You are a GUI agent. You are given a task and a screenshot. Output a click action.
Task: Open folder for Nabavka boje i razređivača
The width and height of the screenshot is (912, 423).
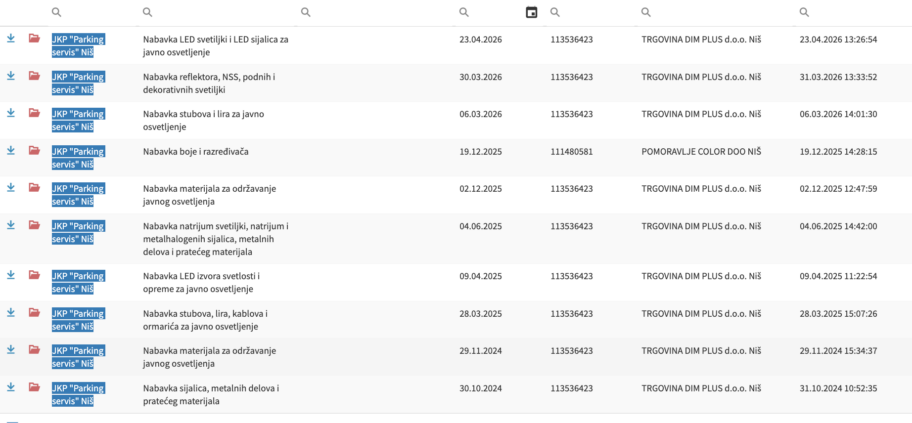coord(34,150)
